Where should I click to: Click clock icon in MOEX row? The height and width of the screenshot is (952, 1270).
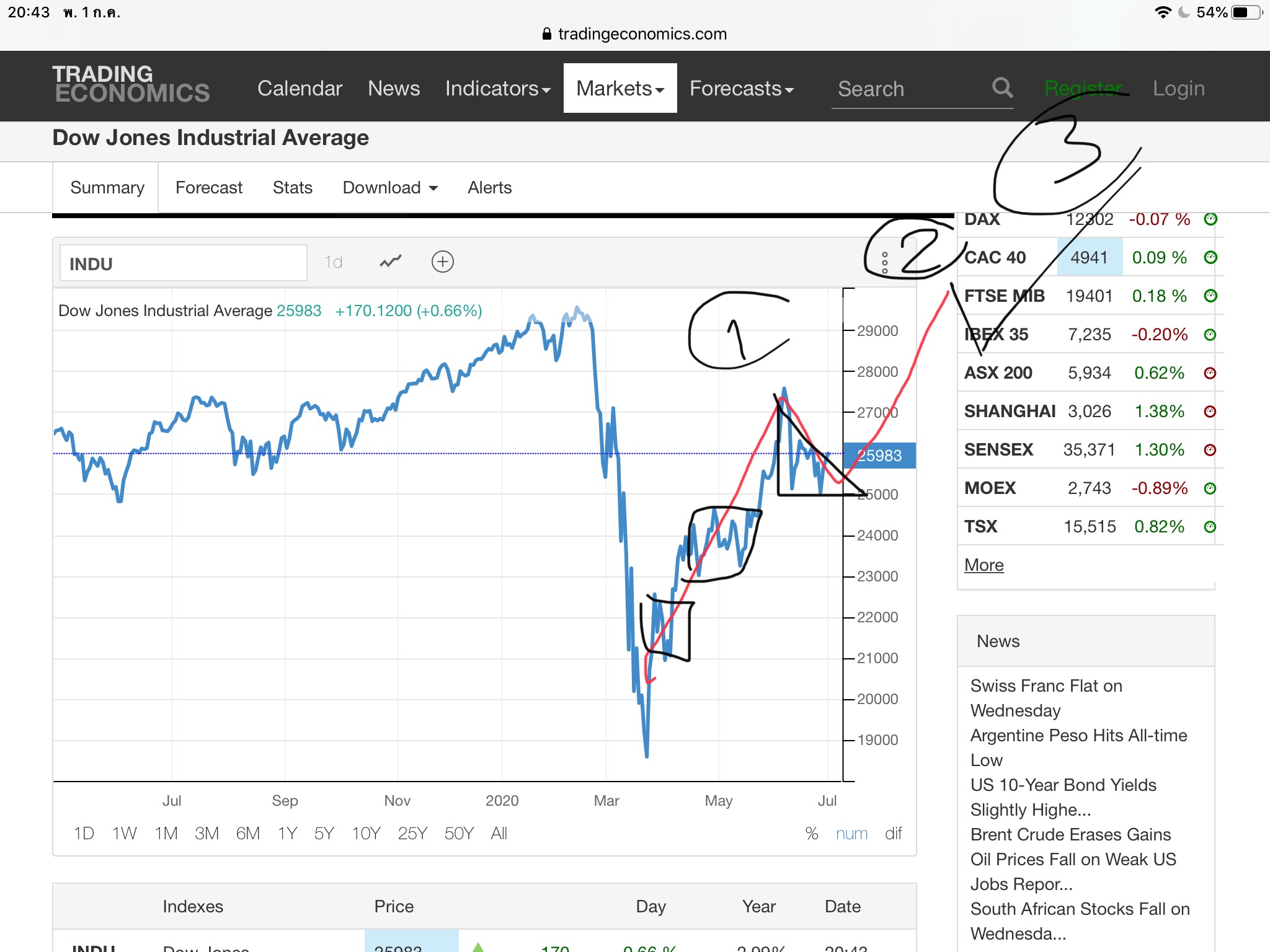1210,488
